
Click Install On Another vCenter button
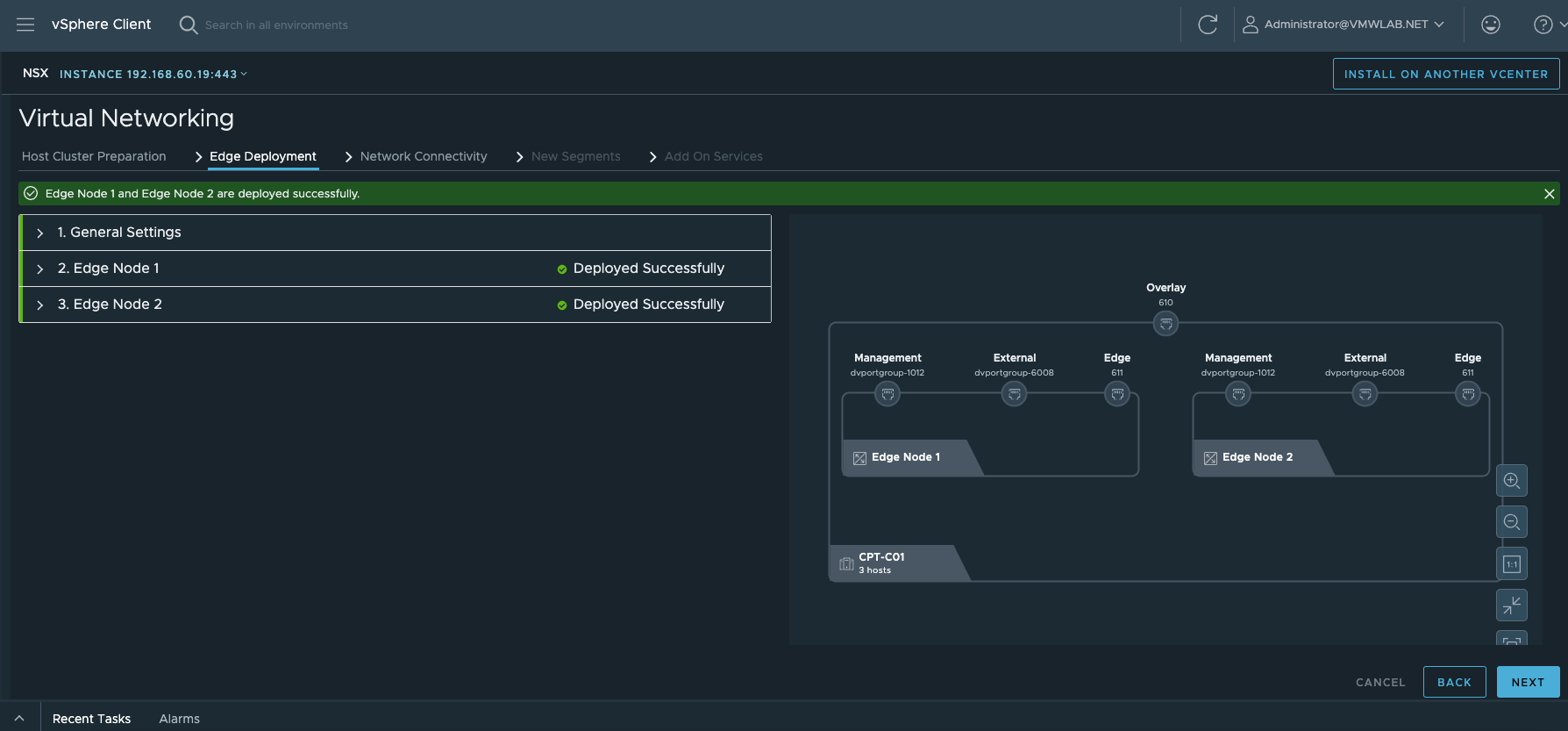click(x=1446, y=74)
